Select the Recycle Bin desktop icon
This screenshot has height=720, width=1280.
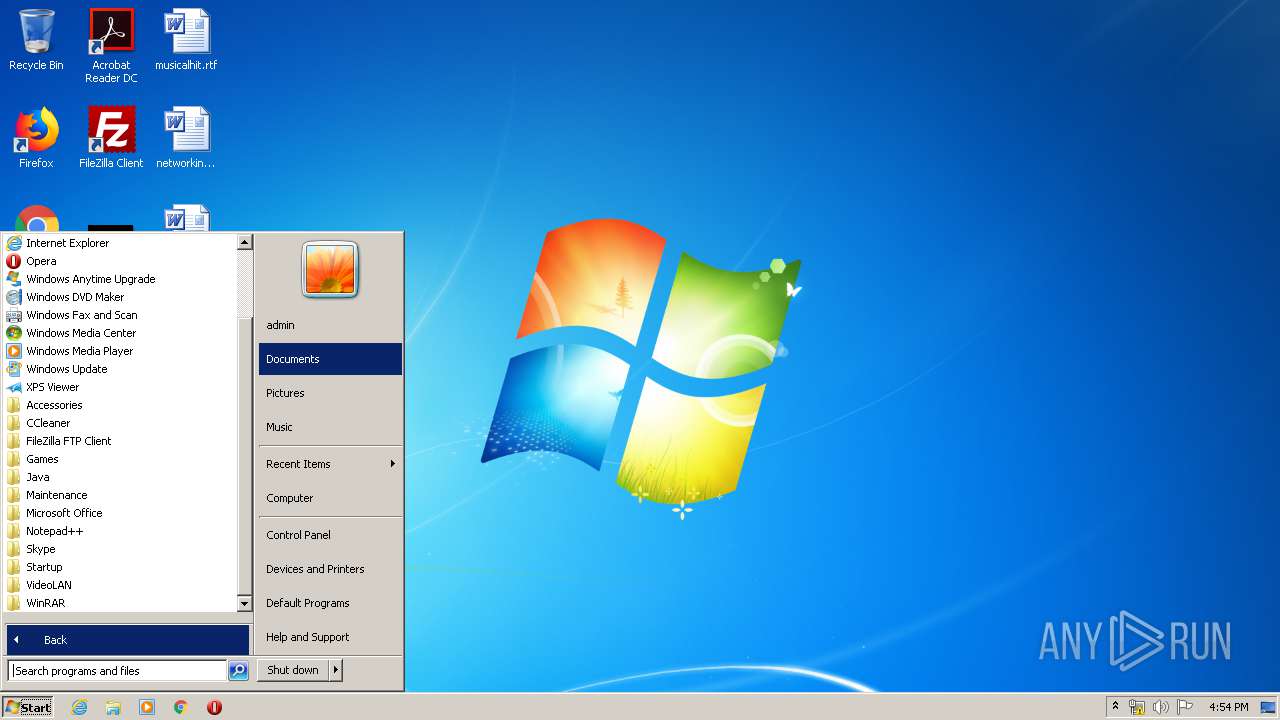pyautogui.click(x=36, y=41)
